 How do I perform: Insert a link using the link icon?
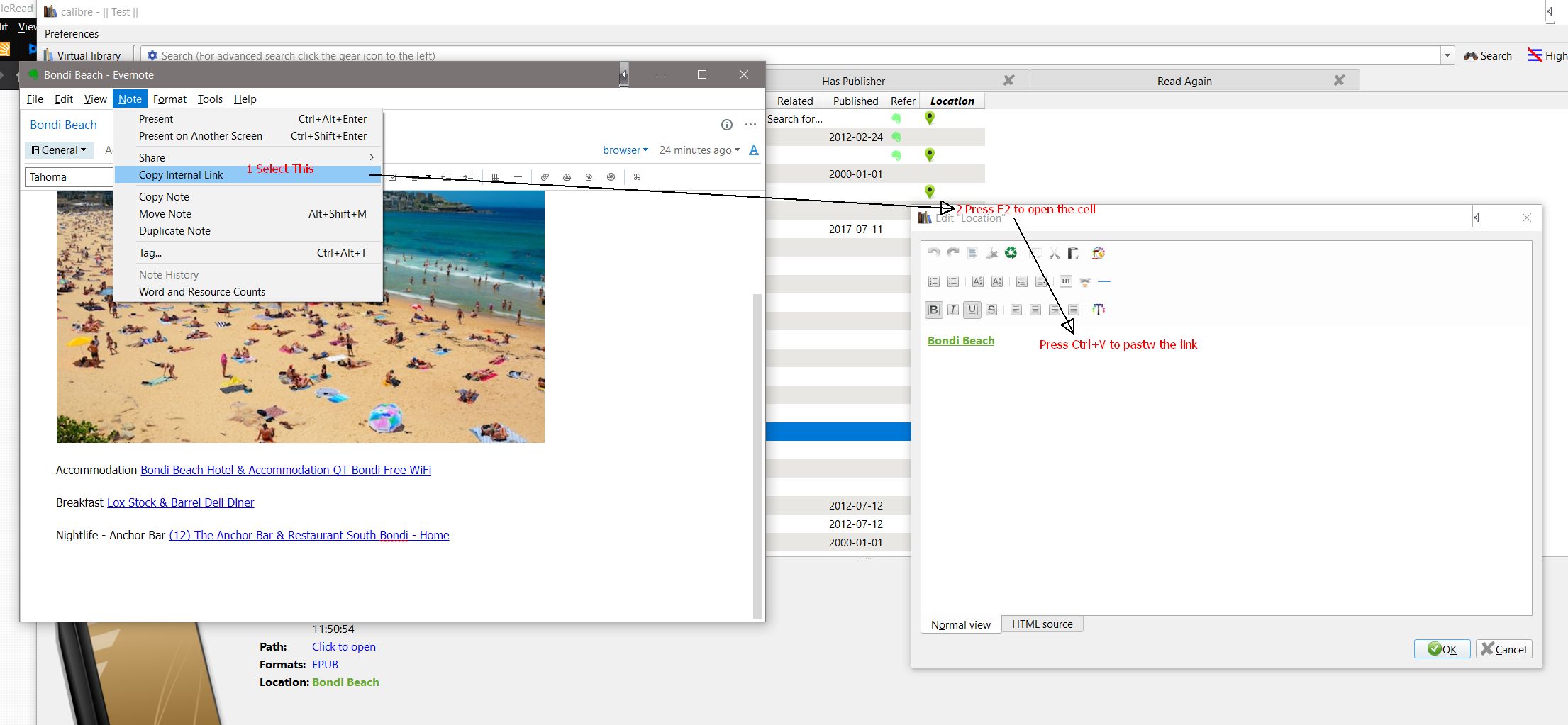(x=1084, y=281)
